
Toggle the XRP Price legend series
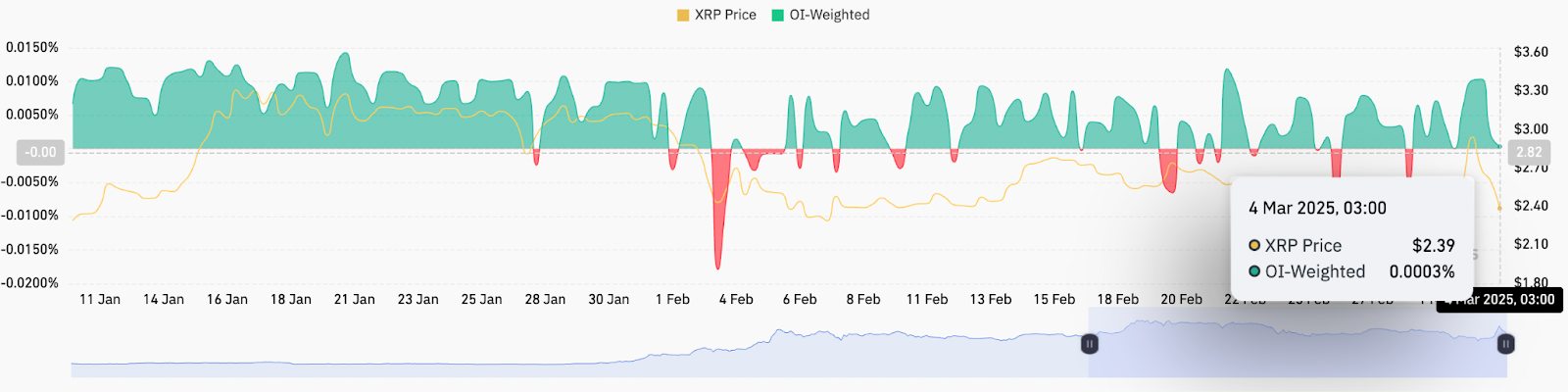725,15
